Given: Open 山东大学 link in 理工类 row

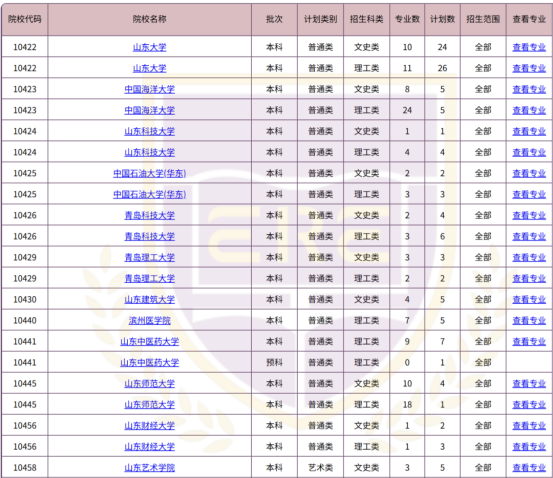Looking at the screenshot, I should [x=149, y=68].
